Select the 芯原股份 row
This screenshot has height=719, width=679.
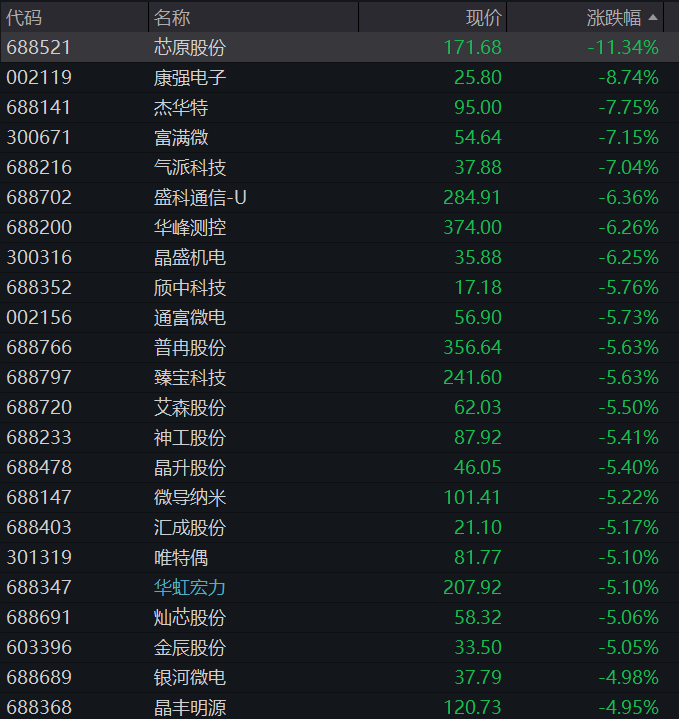click(339, 47)
